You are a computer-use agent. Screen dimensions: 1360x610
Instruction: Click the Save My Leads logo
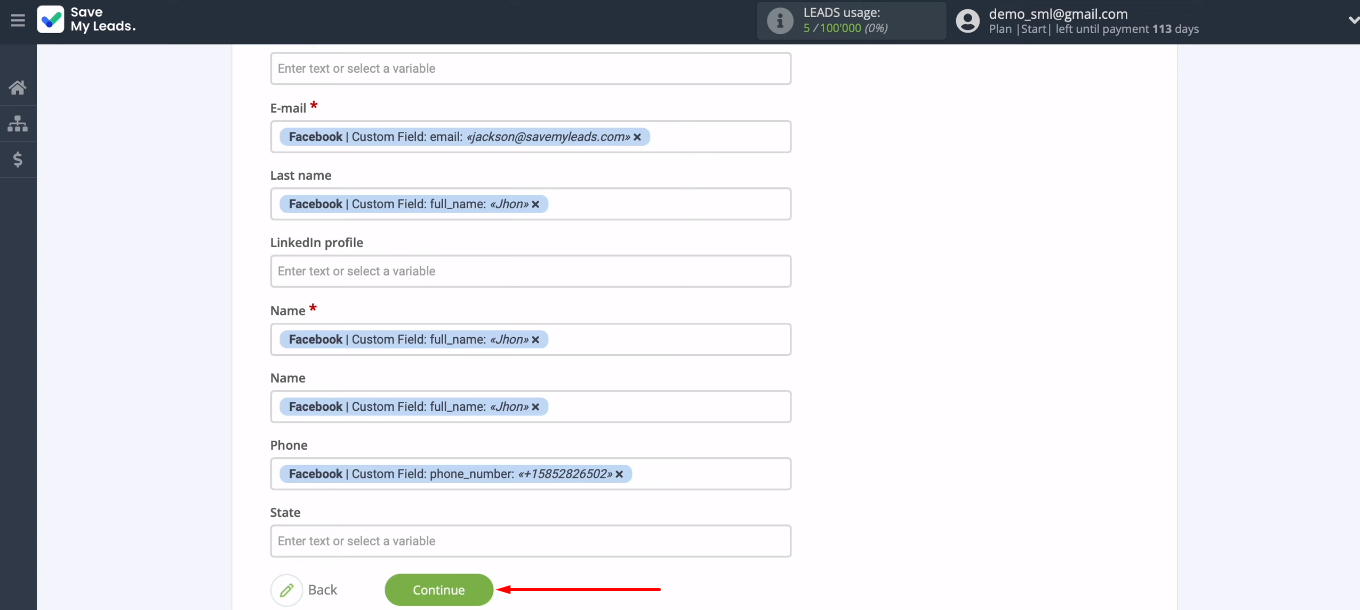[x=87, y=20]
